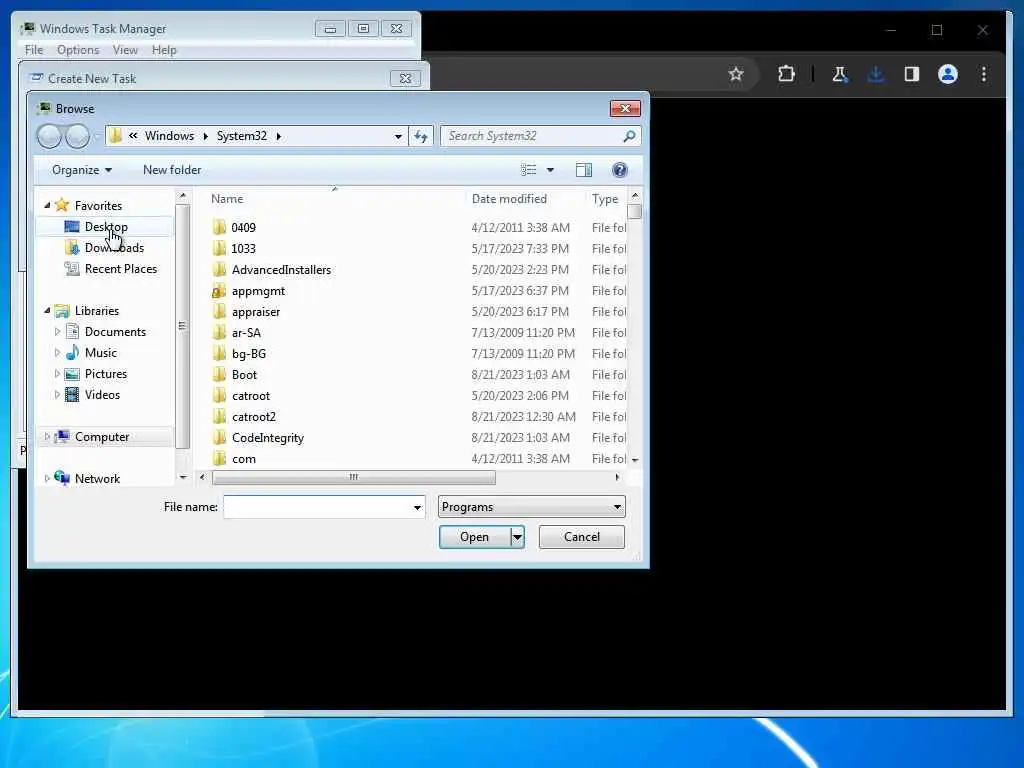This screenshot has height=768, width=1024.
Task: Click the New folder button
Action: click(172, 170)
